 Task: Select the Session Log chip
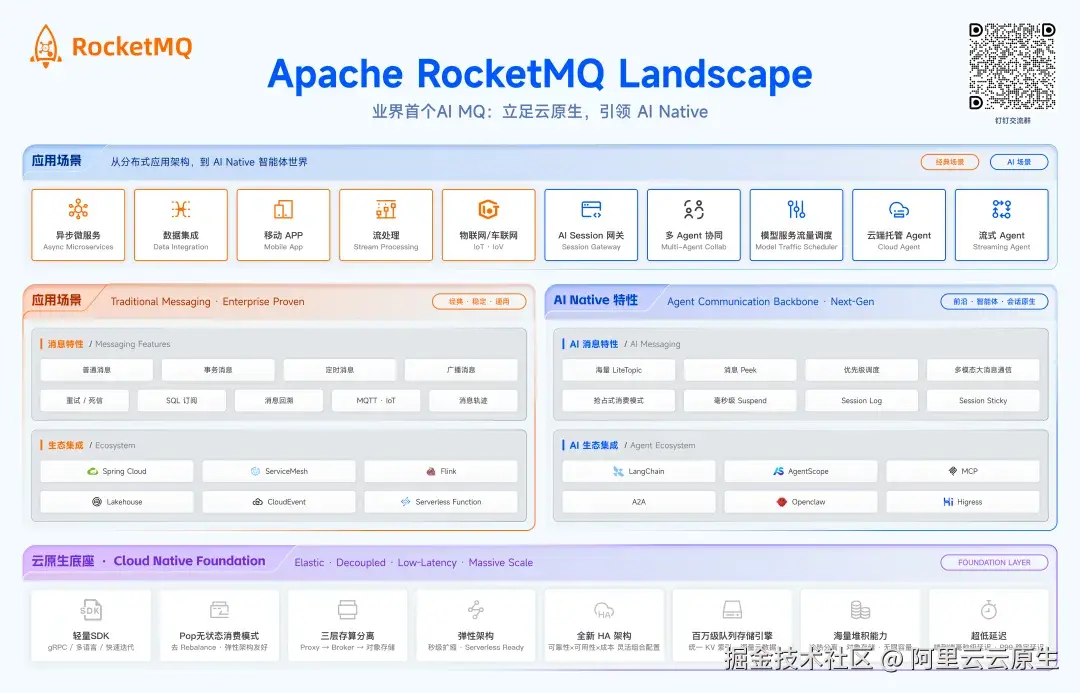pyautogui.click(x=862, y=400)
